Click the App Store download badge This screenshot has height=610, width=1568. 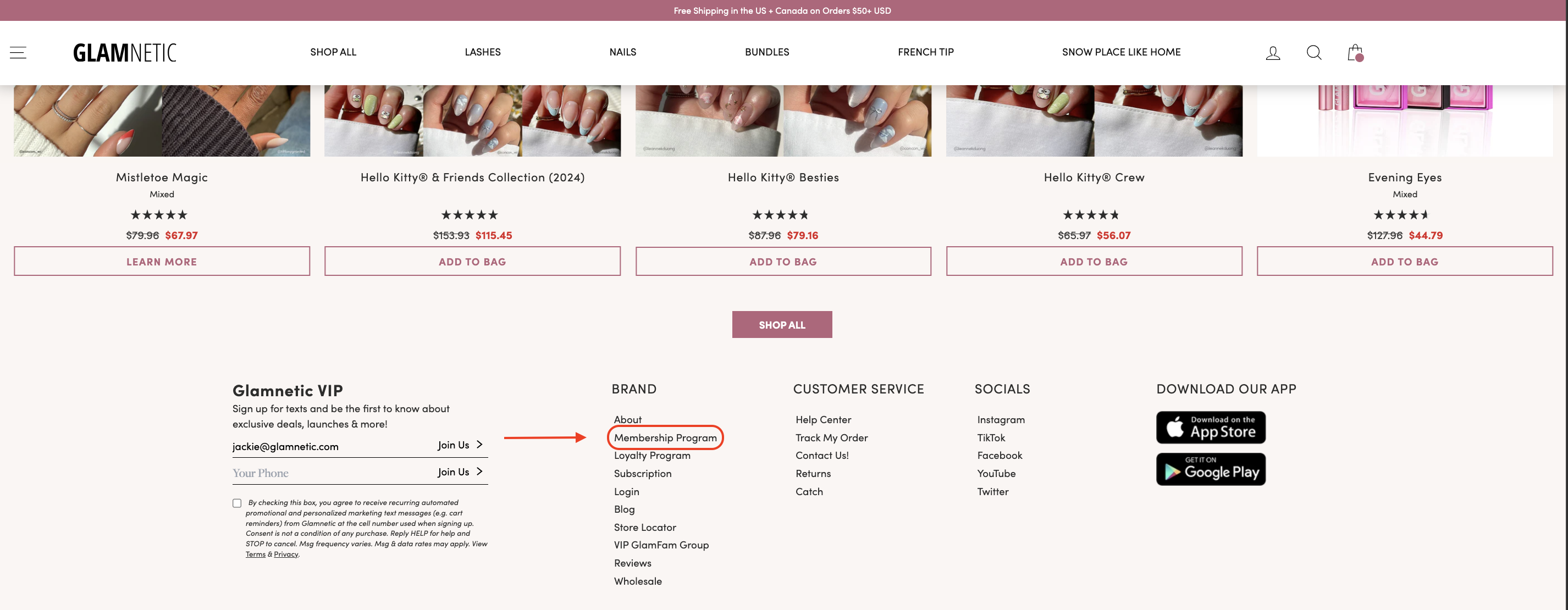pyautogui.click(x=1211, y=428)
